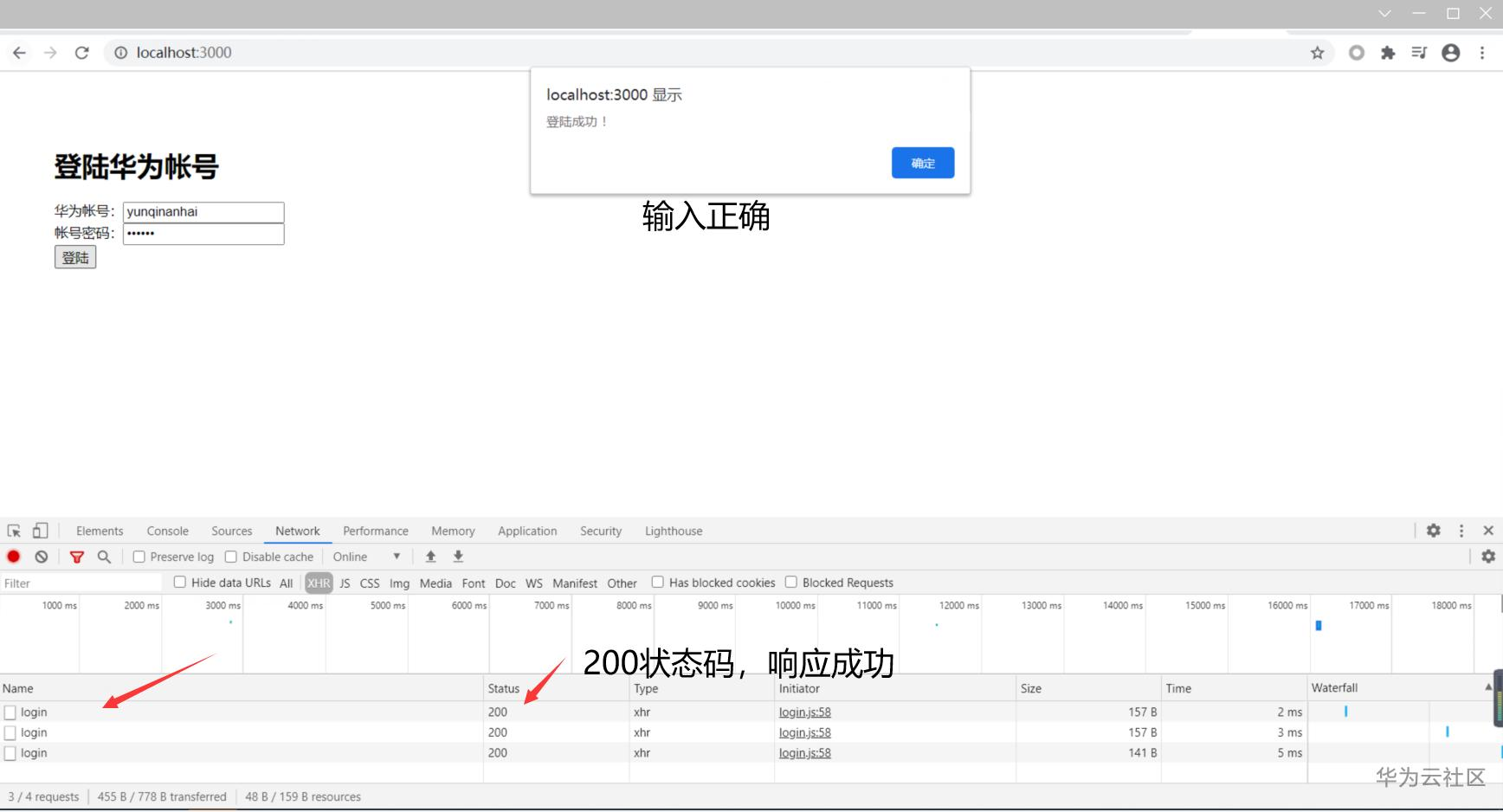The image size is (1503, 812).
Task: Filter requests by JS type
Action: click(x=345, y=583)
